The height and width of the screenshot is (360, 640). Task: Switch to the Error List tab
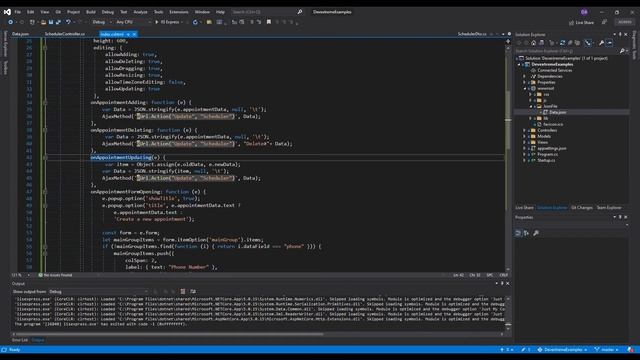[x=20, y=340]
